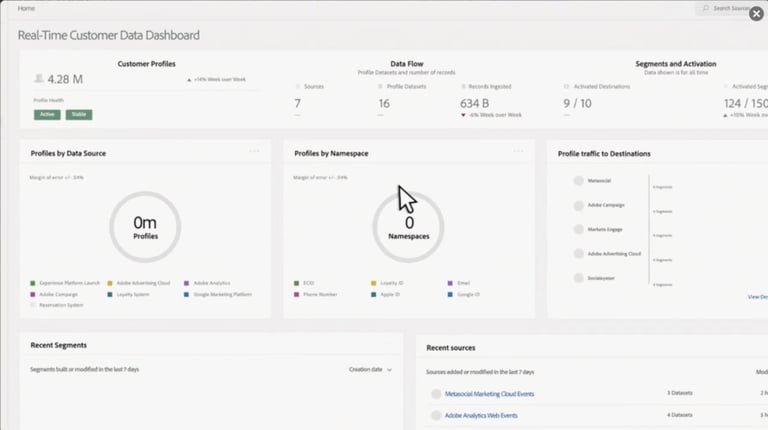Click the Records Ingested metric icon
This screenshot has height=430, width=768.
pyautogui.click(x=463, y=87)
